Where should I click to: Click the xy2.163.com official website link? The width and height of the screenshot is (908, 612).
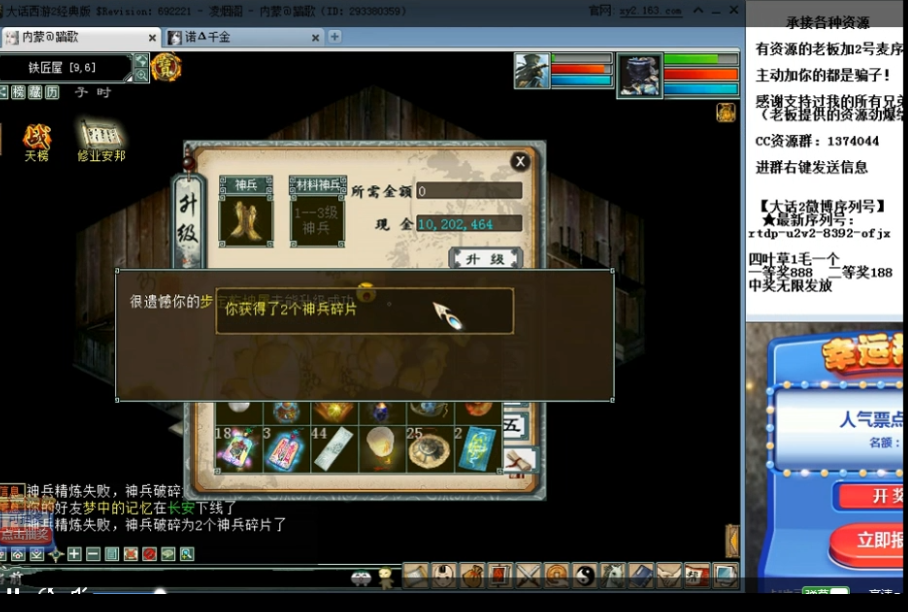pos(652,11)
